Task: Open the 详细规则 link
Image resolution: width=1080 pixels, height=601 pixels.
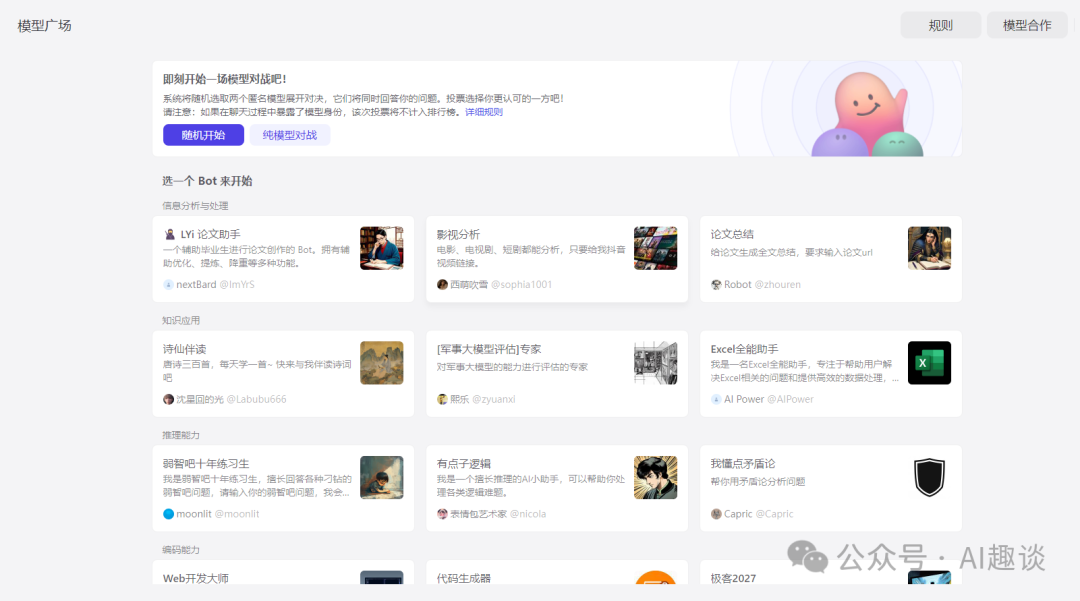Action: (x=484, y=112)
